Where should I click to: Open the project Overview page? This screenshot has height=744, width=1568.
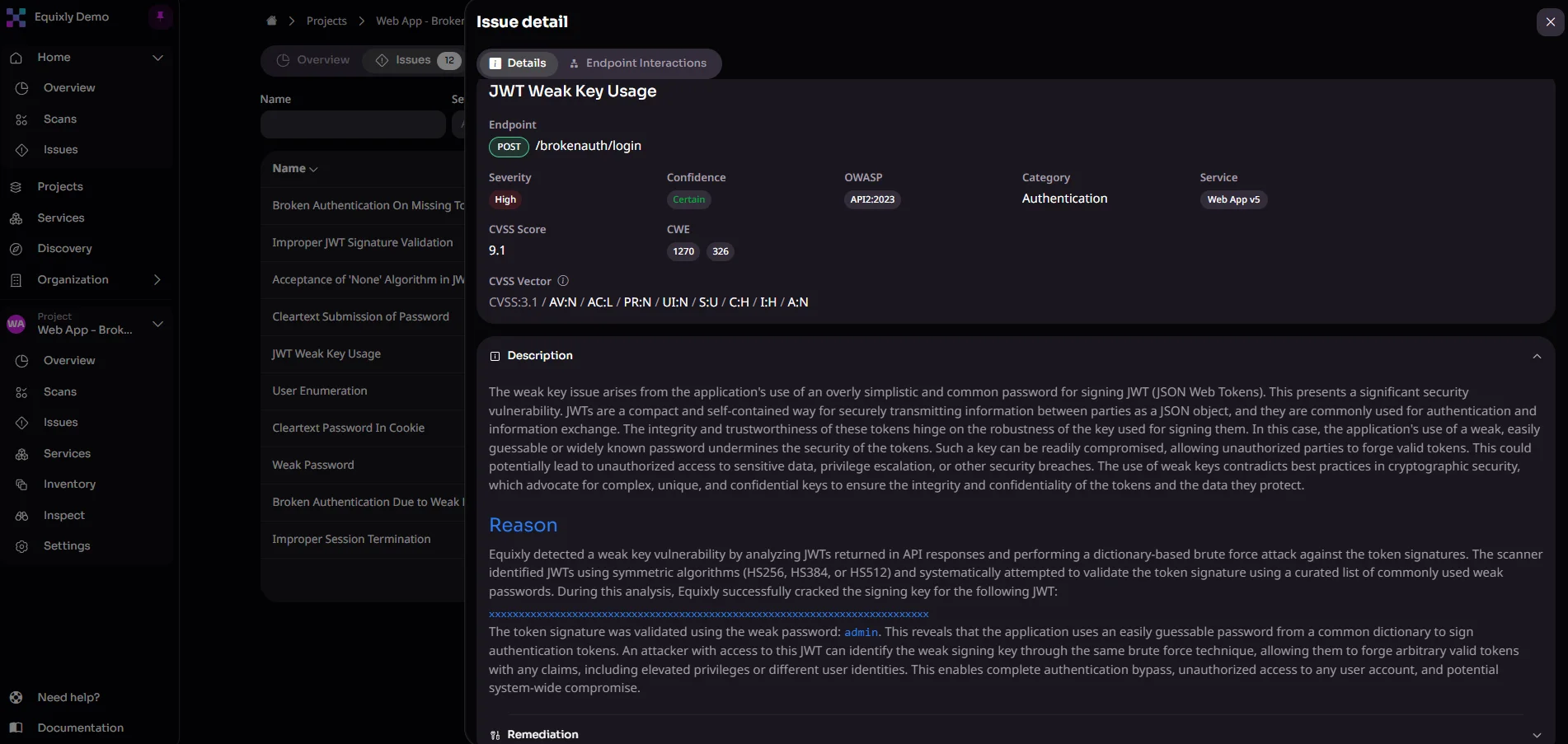pos(69,361)
